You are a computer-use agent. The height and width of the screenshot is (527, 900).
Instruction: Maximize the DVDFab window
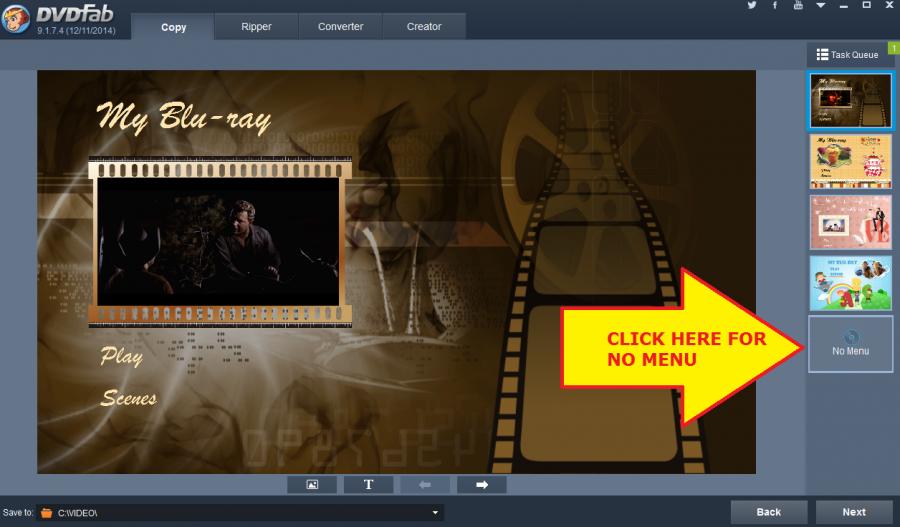pos(867,5)
